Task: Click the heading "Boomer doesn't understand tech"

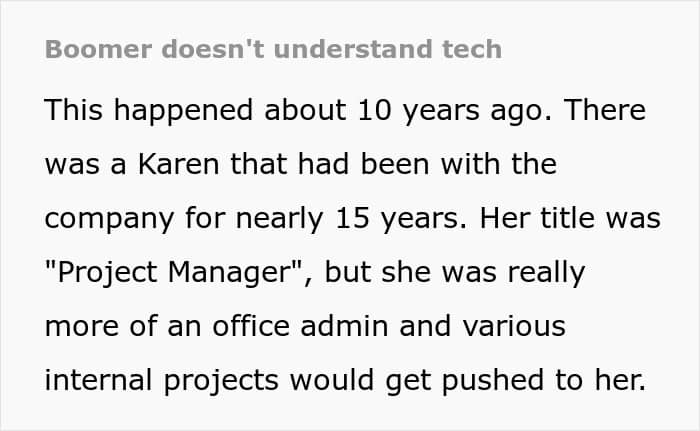Action: coord(273,49)
